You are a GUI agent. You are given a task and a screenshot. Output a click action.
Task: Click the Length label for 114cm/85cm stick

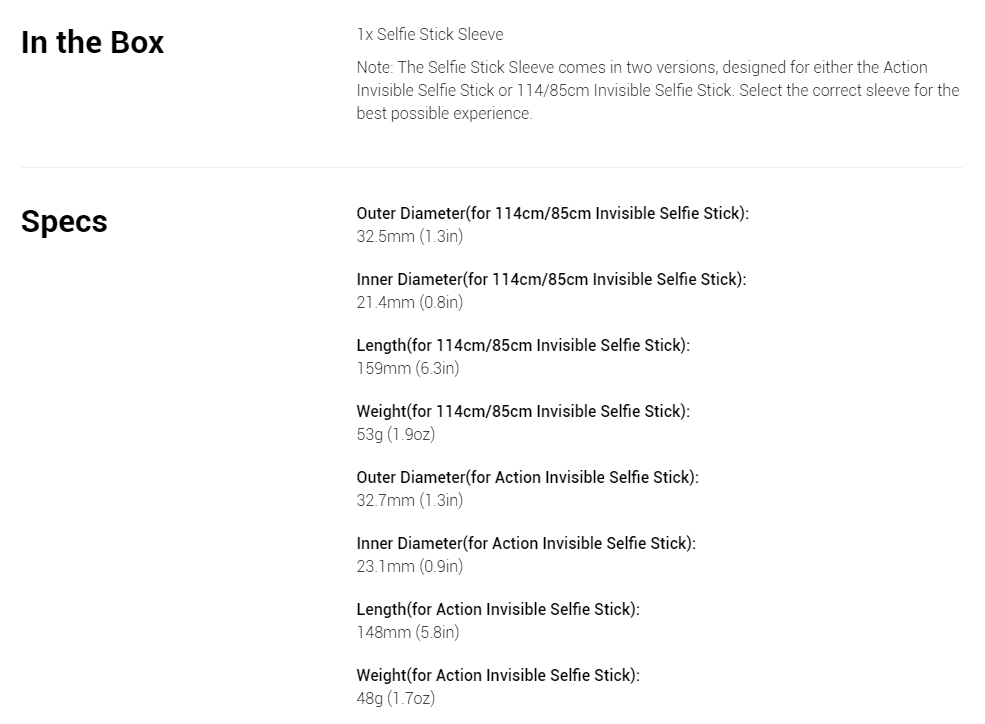523,345
